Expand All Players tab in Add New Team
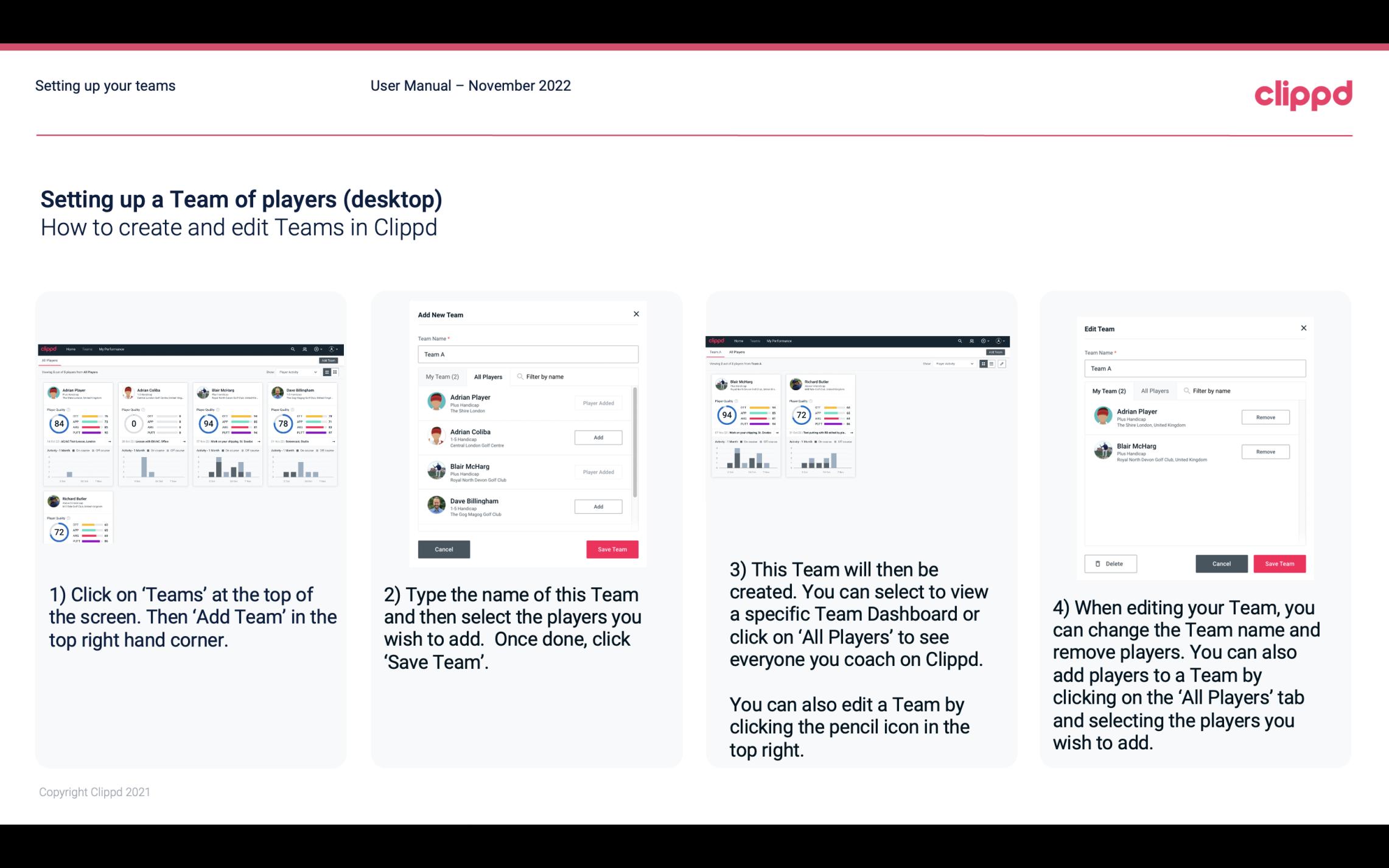1389x868 pixels. click(488, 376)
